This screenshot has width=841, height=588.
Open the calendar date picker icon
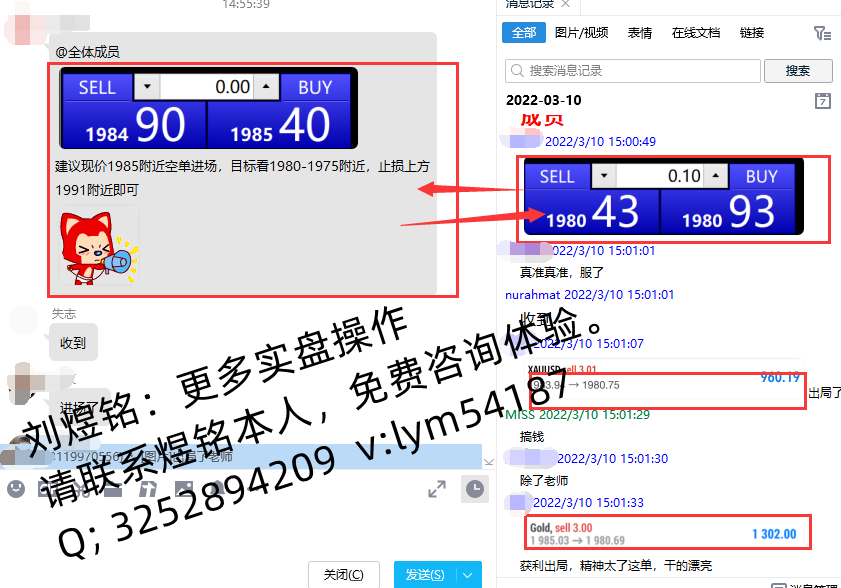click(822, 100)
